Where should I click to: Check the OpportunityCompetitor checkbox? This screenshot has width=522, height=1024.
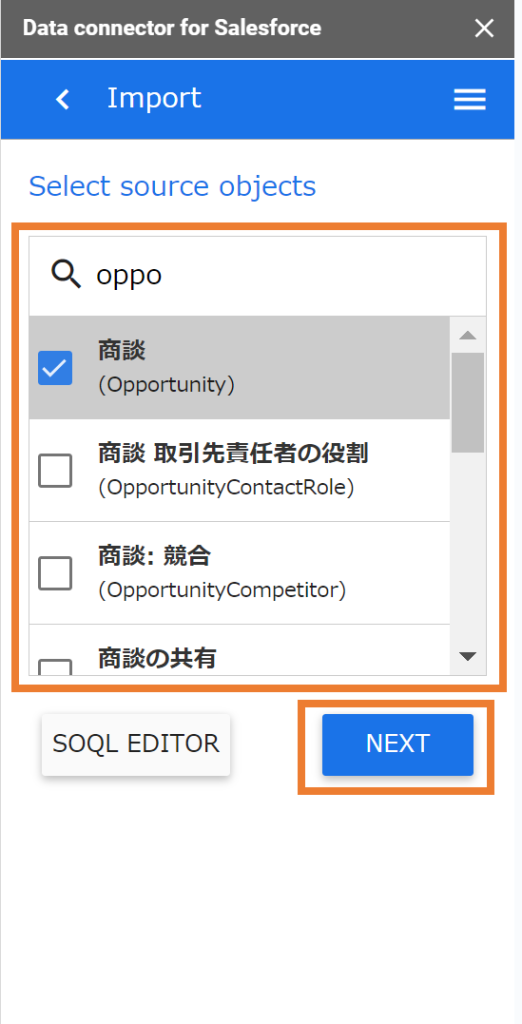tap(55, 573)
